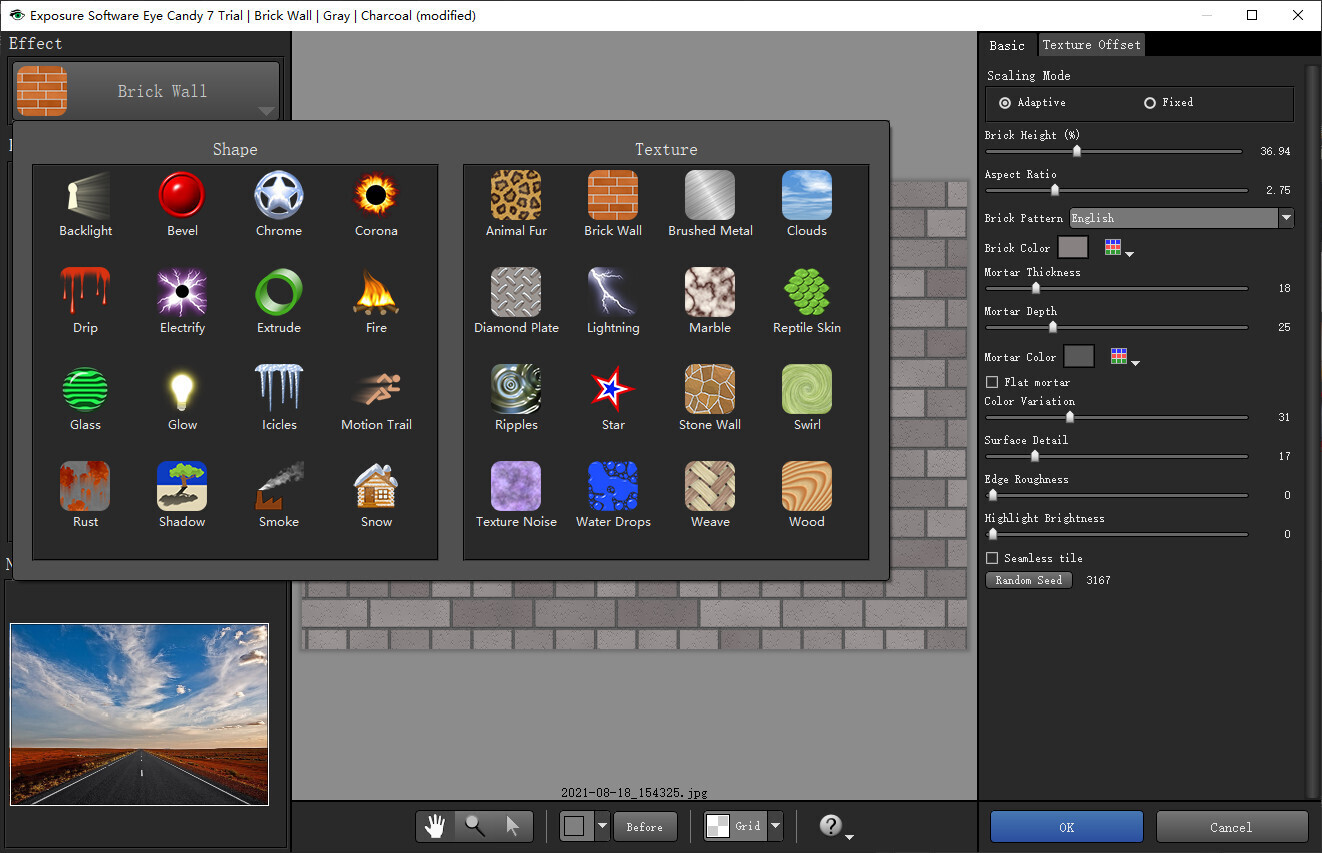The height and width of the screenshot is (853, 1322).
Task: Confirm with the OK button
Action: click(1067, 827)
